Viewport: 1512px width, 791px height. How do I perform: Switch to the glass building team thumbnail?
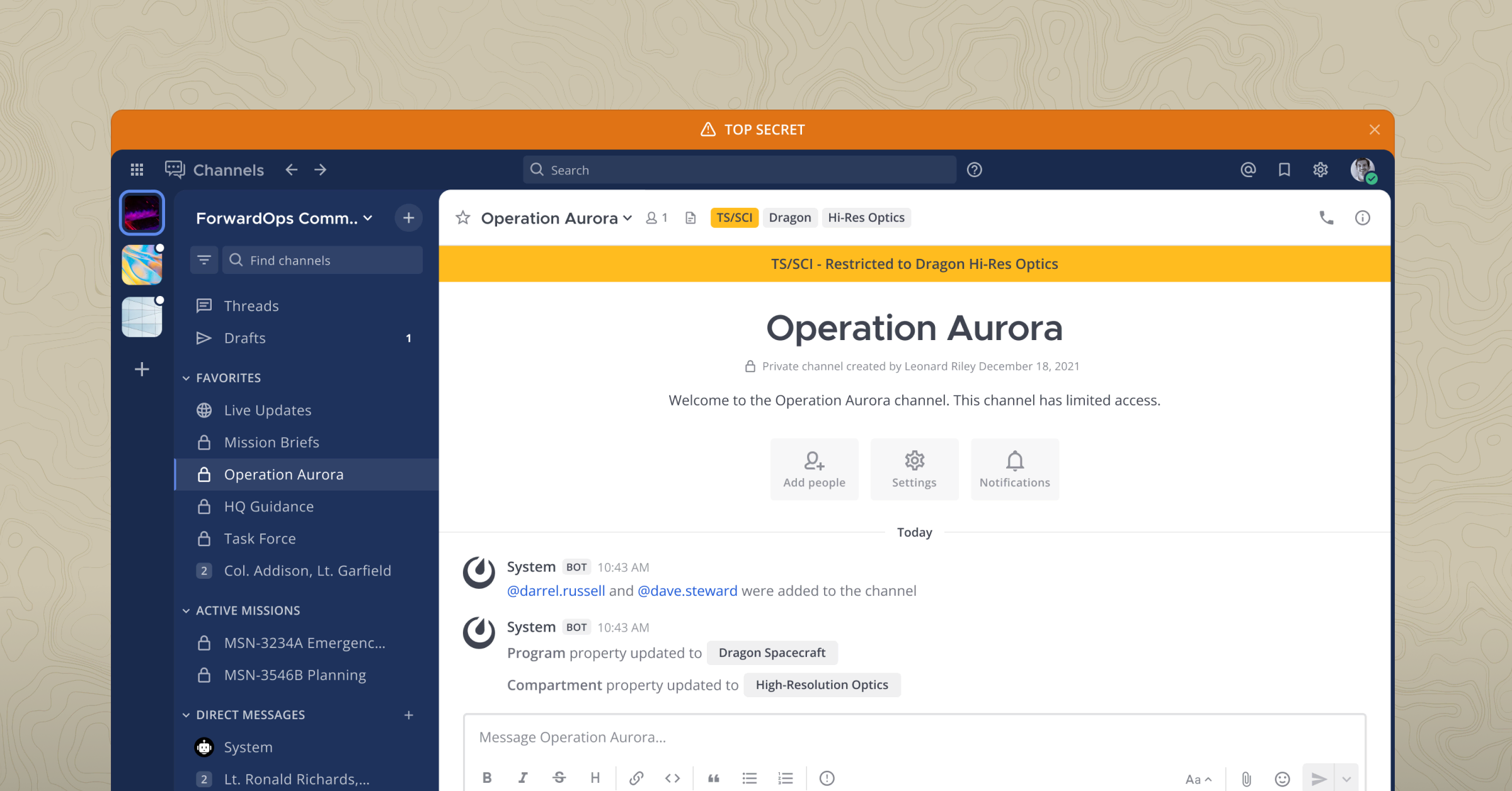point(142,317)
